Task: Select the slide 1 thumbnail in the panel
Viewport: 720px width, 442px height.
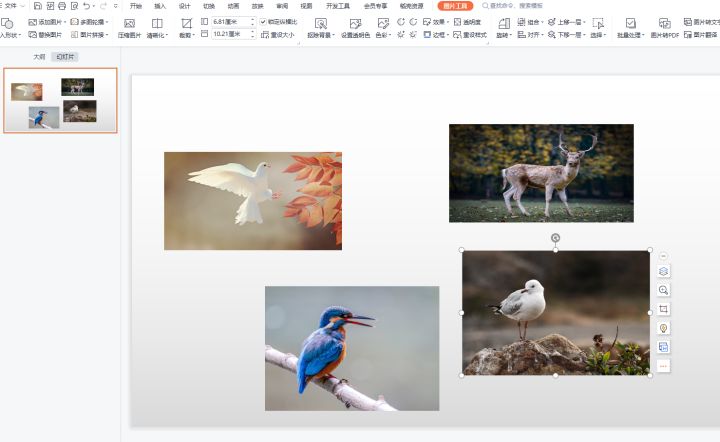Action: pos(60,101)
